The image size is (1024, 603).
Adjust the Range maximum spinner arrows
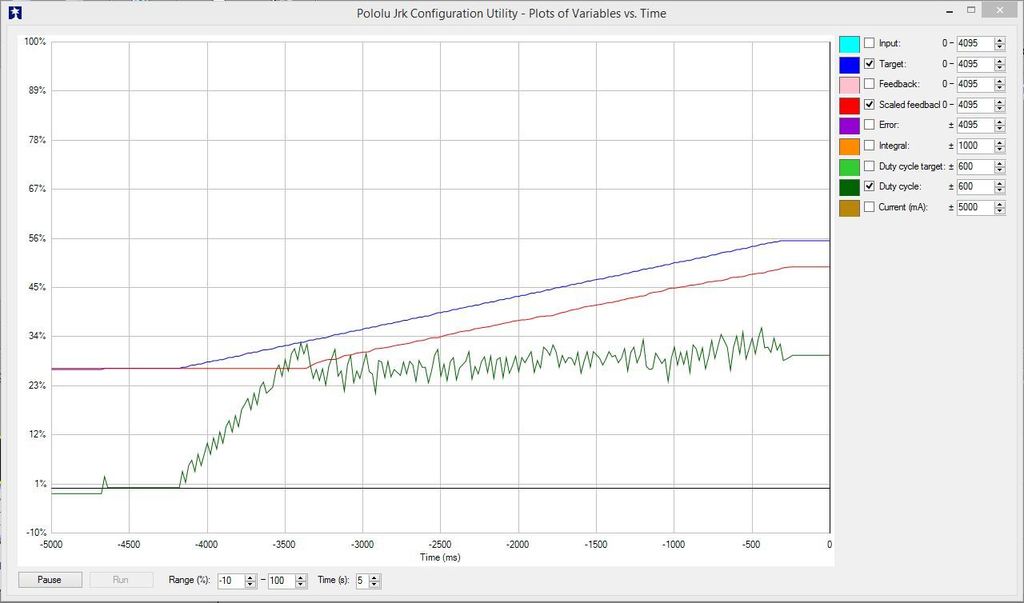[301, 581]
